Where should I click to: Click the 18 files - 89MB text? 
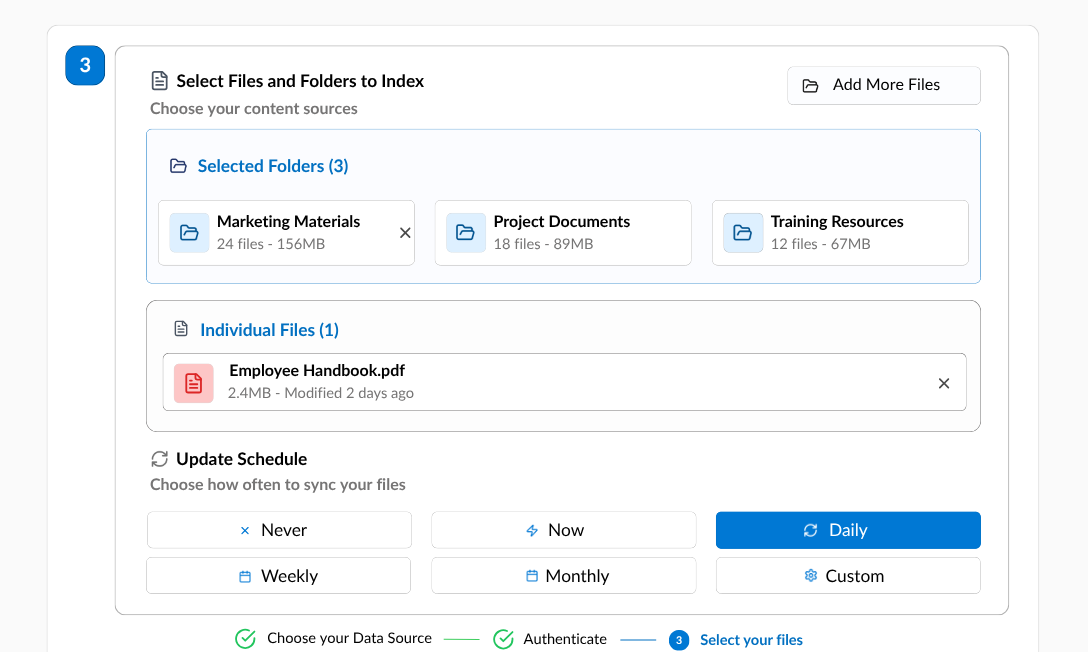pos(543,244)
